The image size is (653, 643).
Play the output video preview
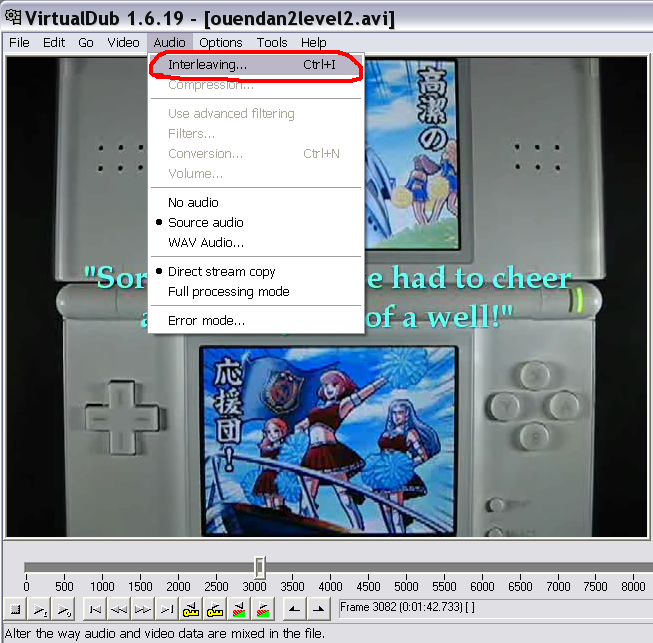click(64, 609)
